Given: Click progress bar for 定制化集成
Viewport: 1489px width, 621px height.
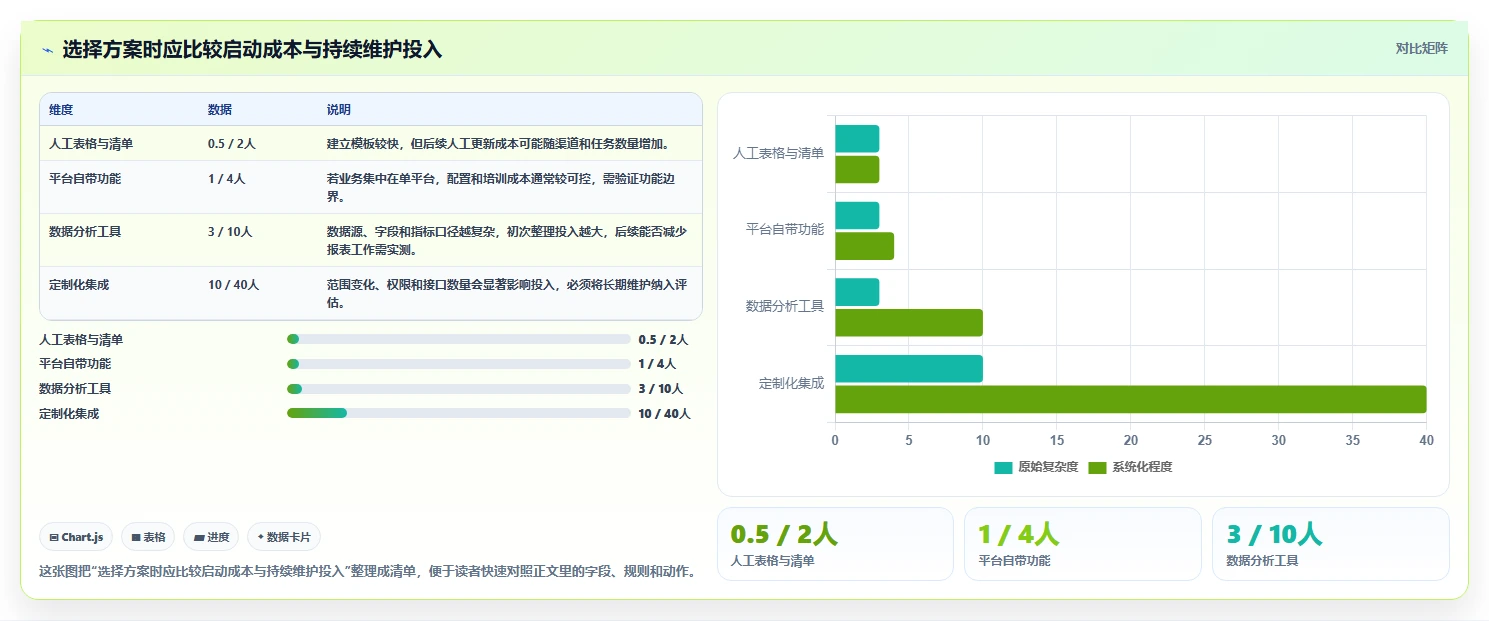Looking at the screenshot, I should (459, 413).
